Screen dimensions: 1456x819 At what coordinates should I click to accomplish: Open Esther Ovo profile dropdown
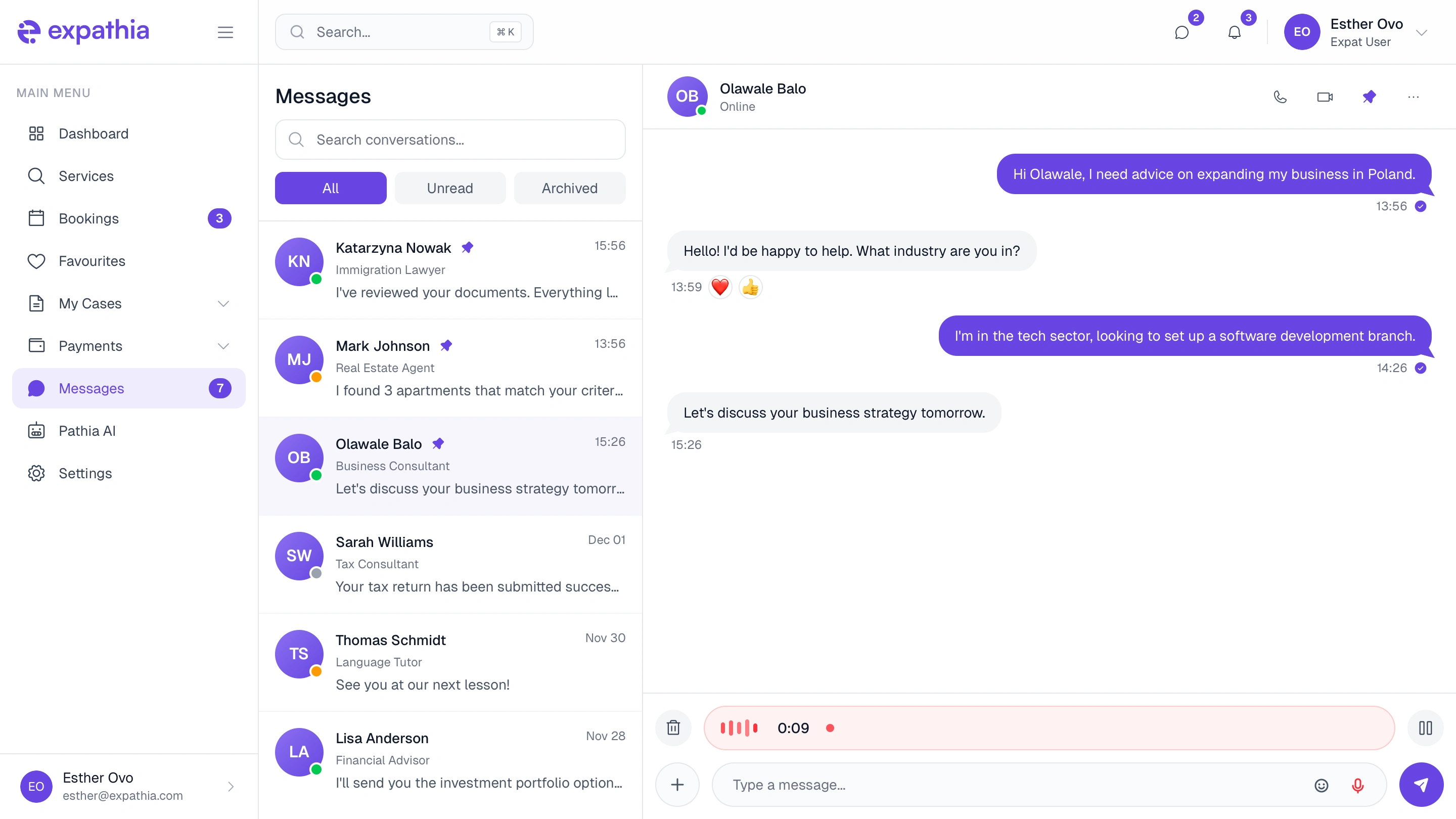[x=1422, y=32]
